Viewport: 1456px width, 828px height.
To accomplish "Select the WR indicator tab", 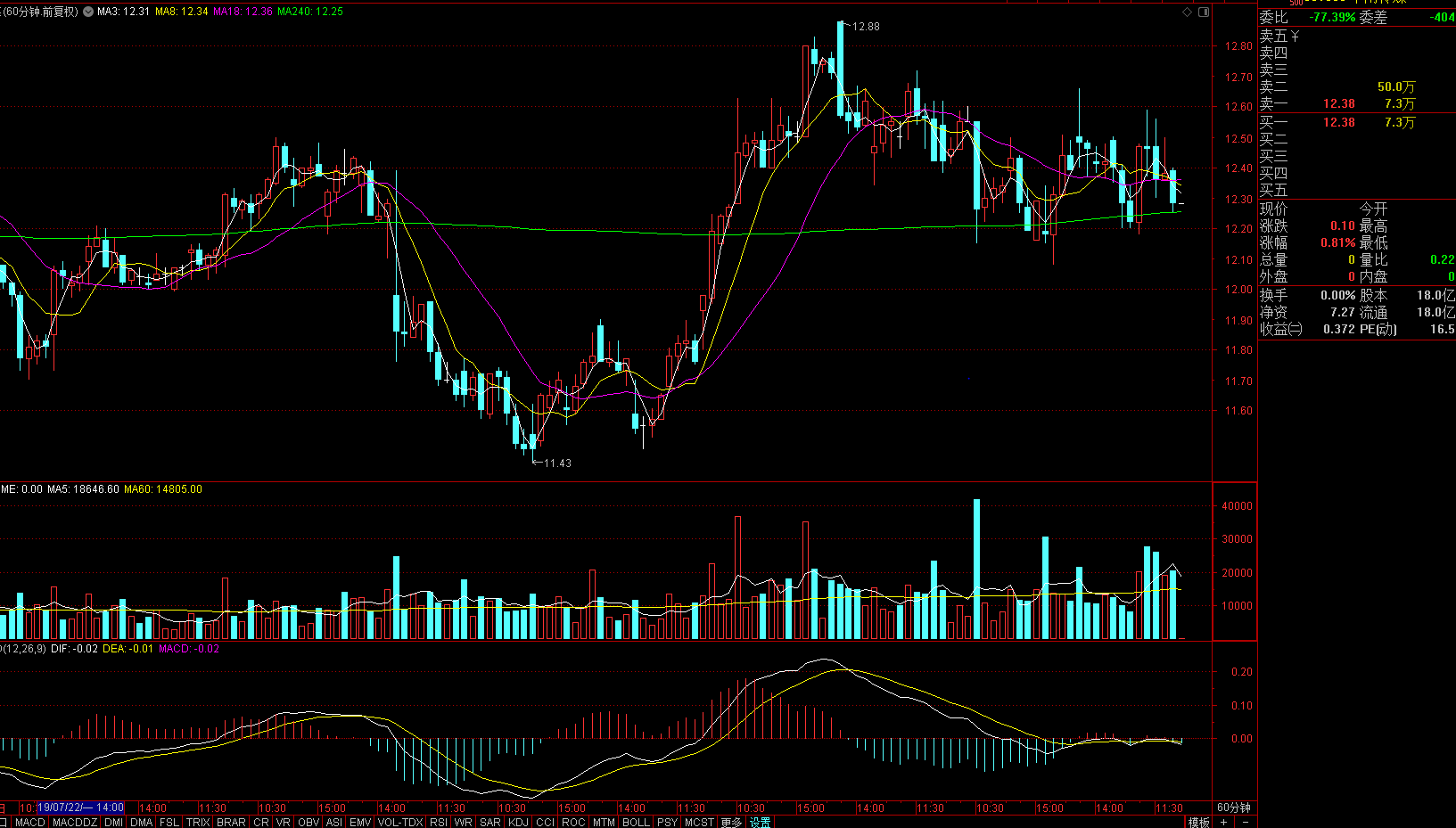I will tap(463, 822).
